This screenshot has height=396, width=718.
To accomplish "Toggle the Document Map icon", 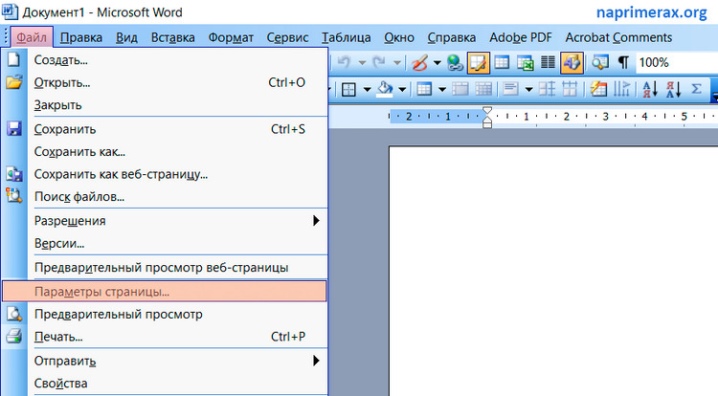I will (x=599, y=63).
